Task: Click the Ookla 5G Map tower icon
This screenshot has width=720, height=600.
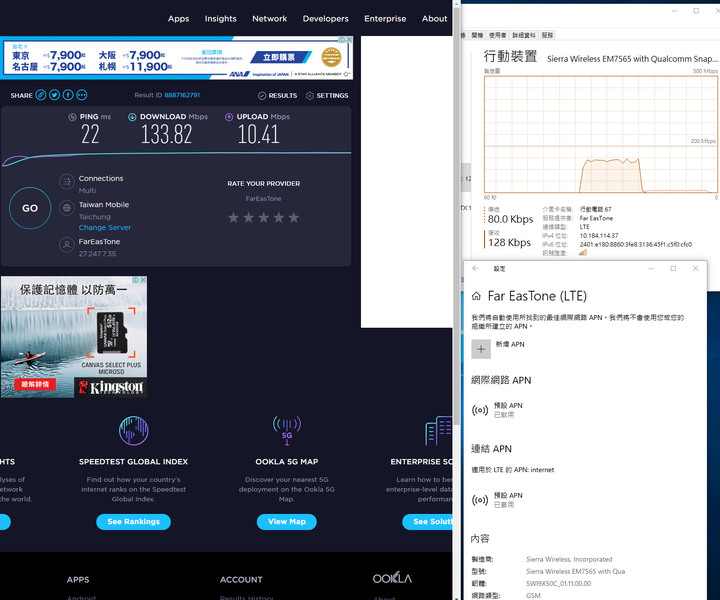Action: point(287,430)
